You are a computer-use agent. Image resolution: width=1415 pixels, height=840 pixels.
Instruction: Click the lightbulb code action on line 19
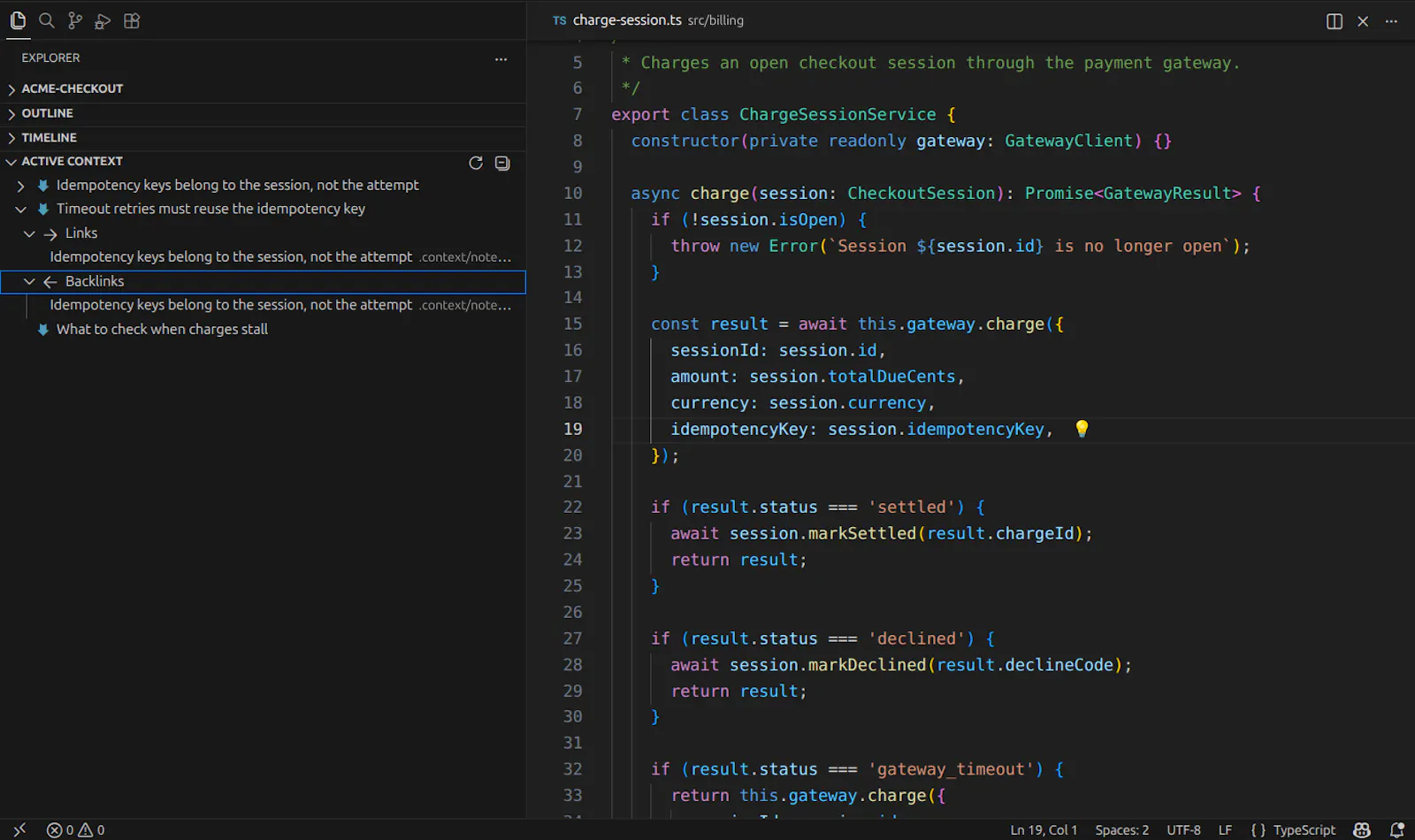(1082, 429)
